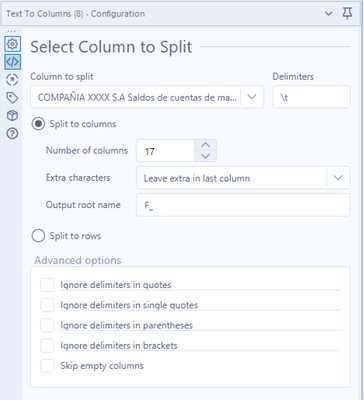Increase Number of columns with up arrow
The height and width of the screenshot is (400, 364).
pyautogui.click(x=206, y=145)
